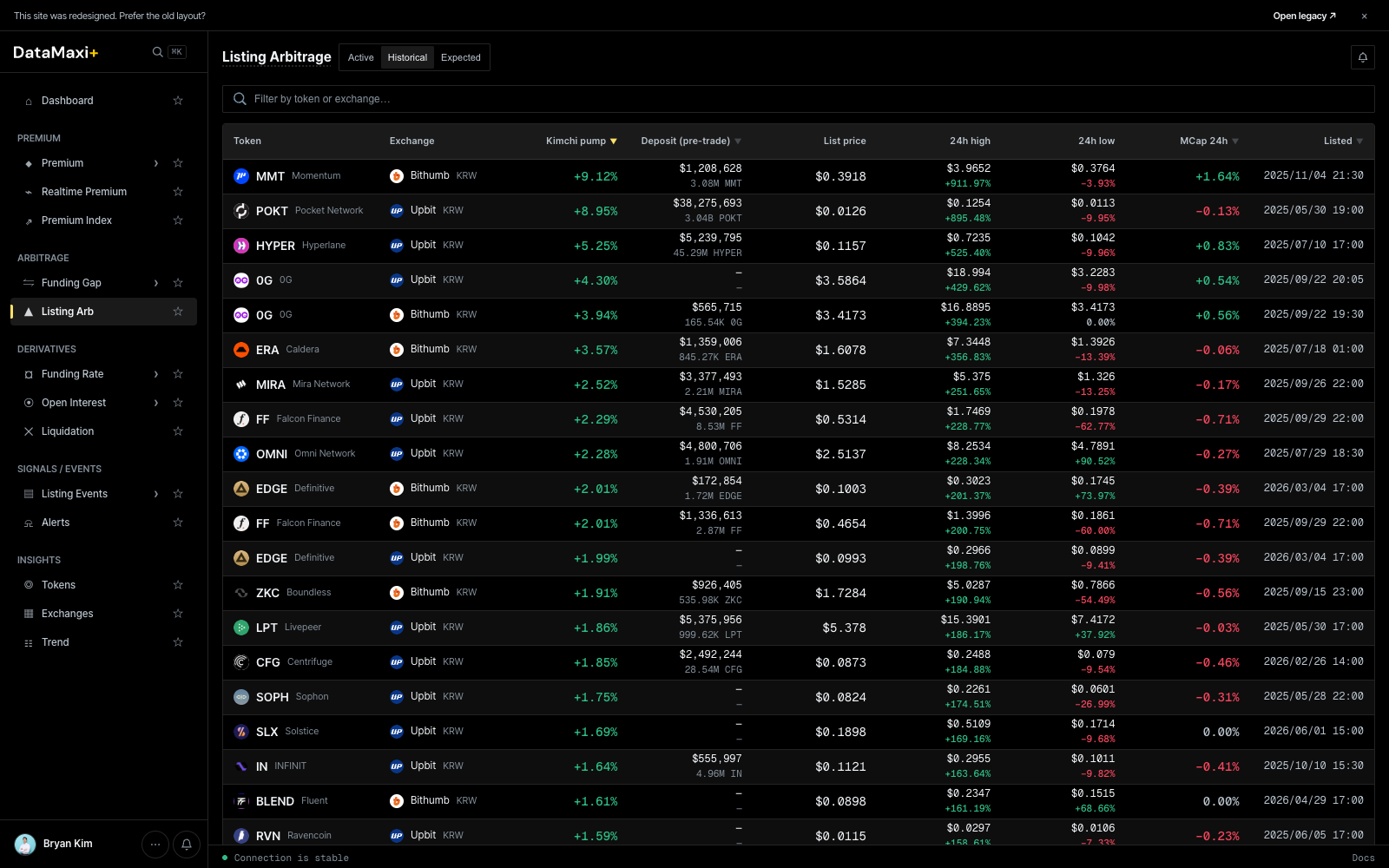
Task: Click the bell icon beside Bryan Kim
Action: coord(187,844)
